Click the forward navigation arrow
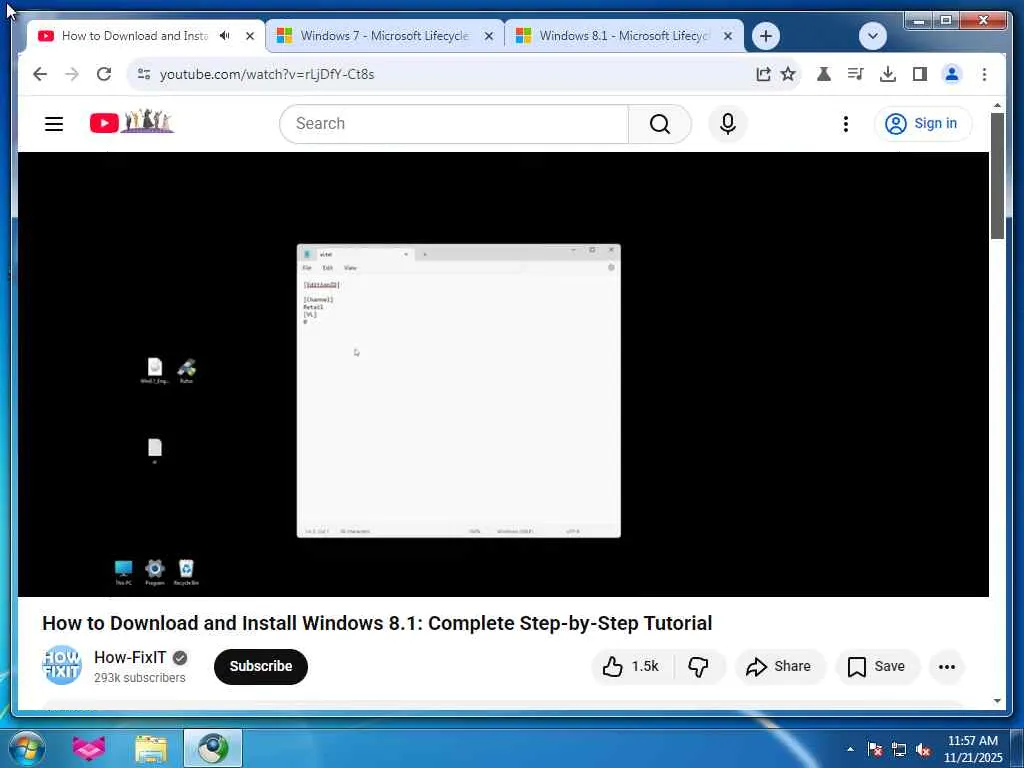The height and width of the screenshot is (768, 1024). (x=72, y=74)
